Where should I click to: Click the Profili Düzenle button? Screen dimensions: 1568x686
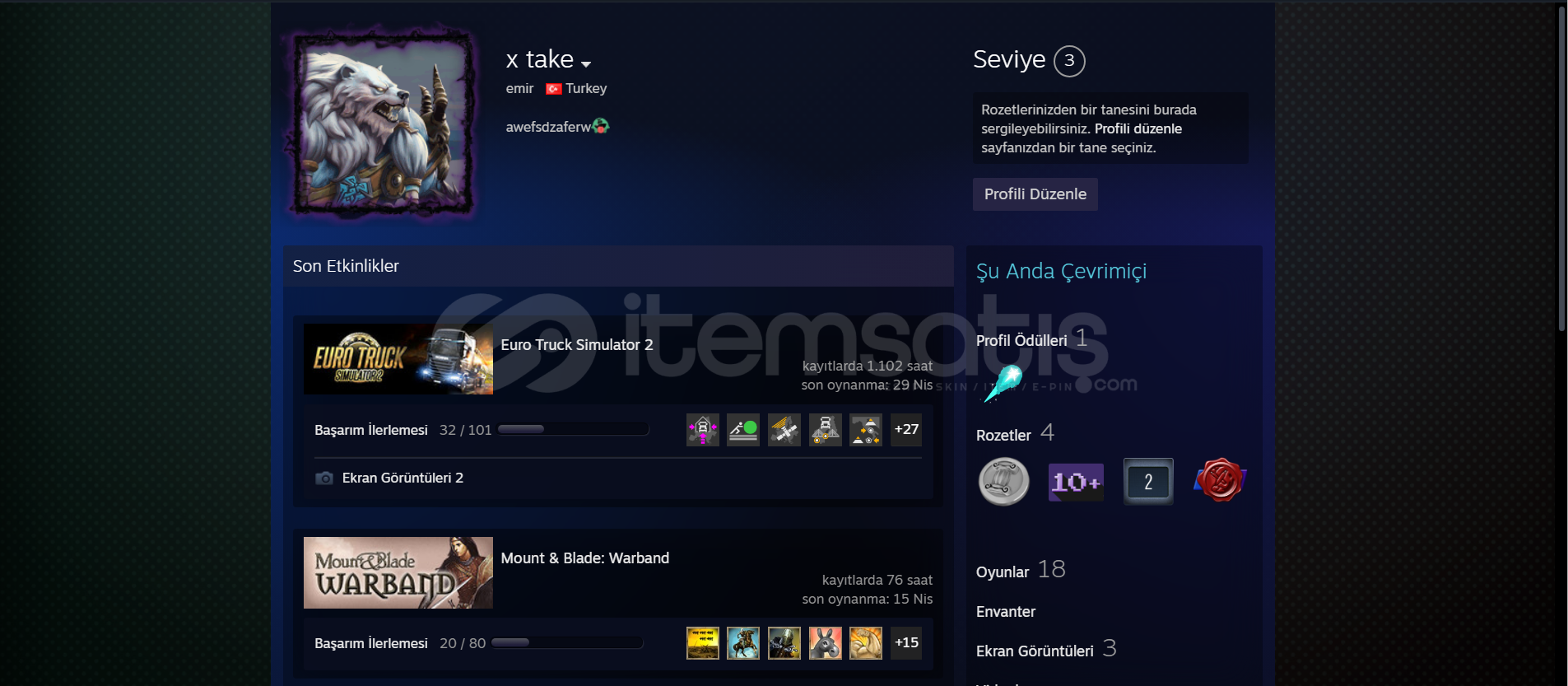click(1035, 194)
